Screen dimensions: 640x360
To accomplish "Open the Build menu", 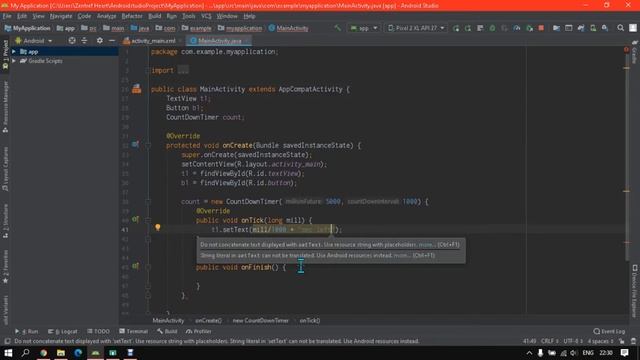I will click(154, 16).
